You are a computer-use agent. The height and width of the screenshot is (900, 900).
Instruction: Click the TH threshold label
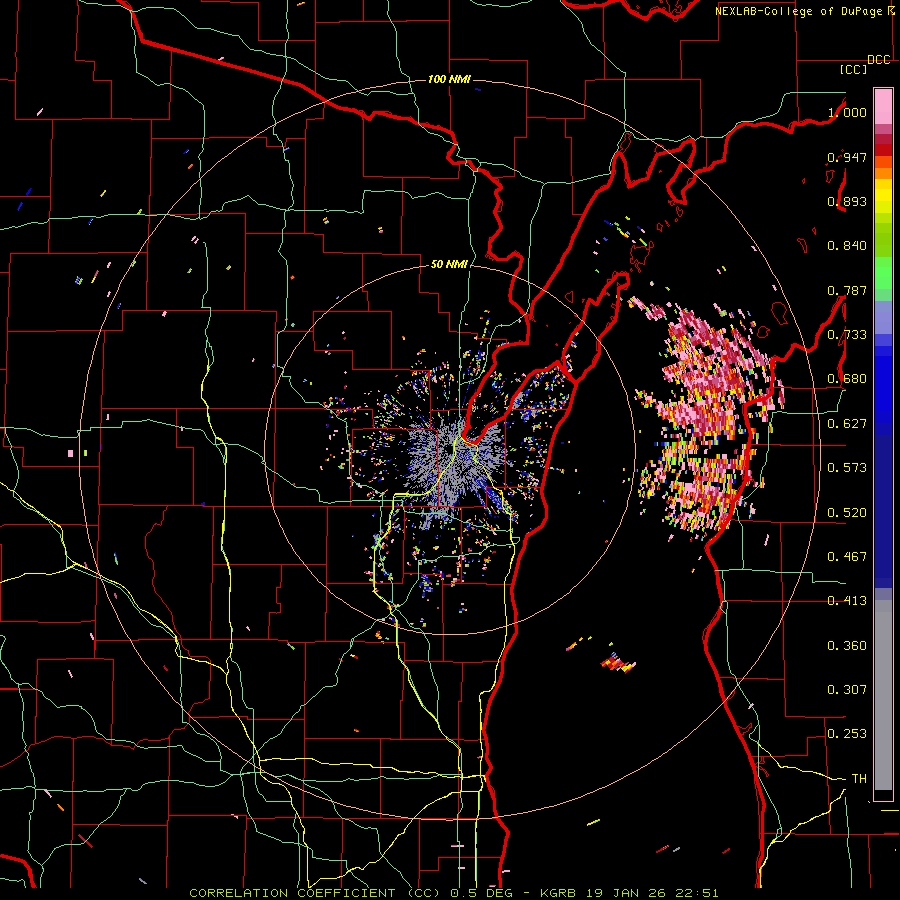pyautogui.click(x=859, y=779)
